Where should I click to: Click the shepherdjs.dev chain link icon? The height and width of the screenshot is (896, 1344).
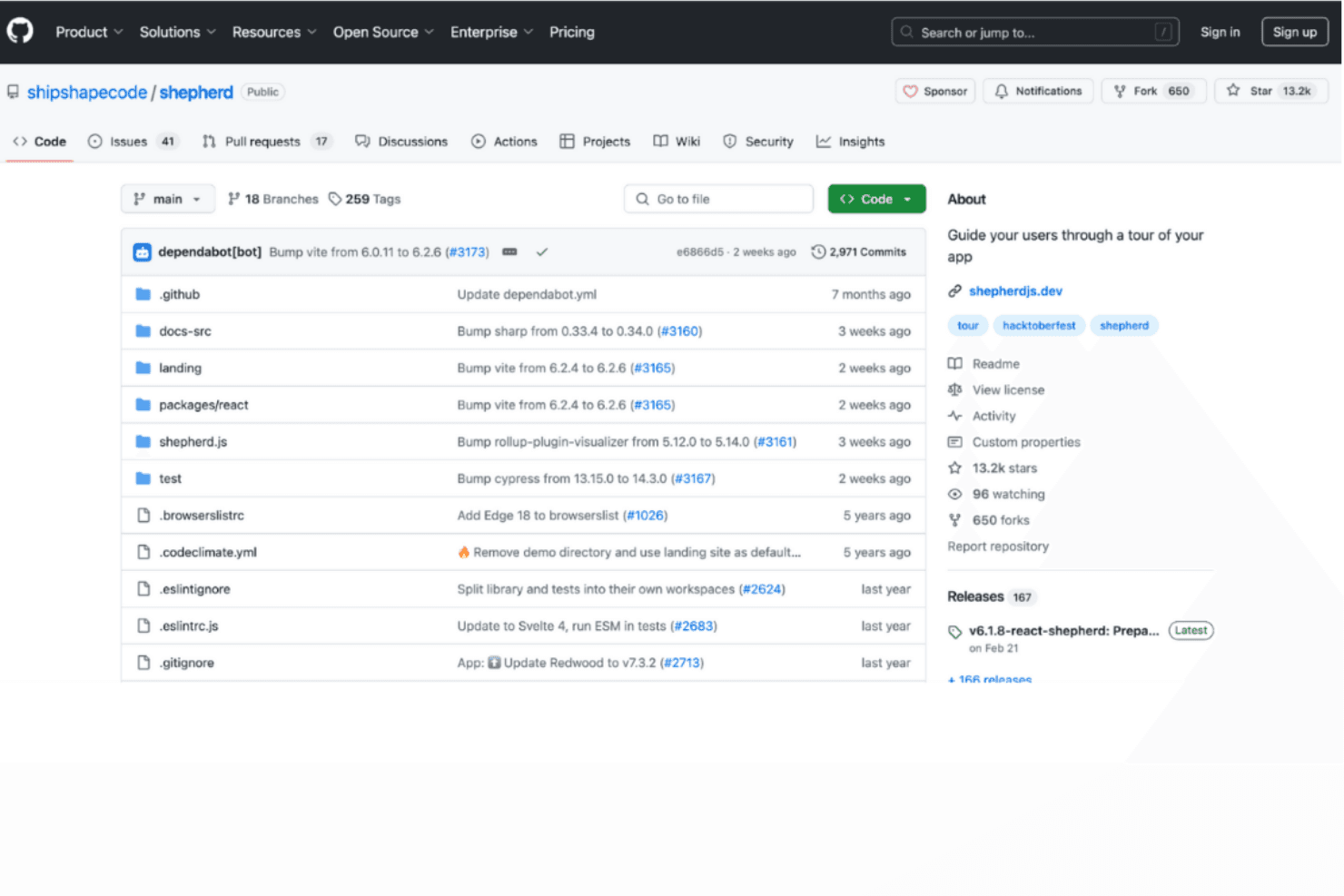(954, 291)
